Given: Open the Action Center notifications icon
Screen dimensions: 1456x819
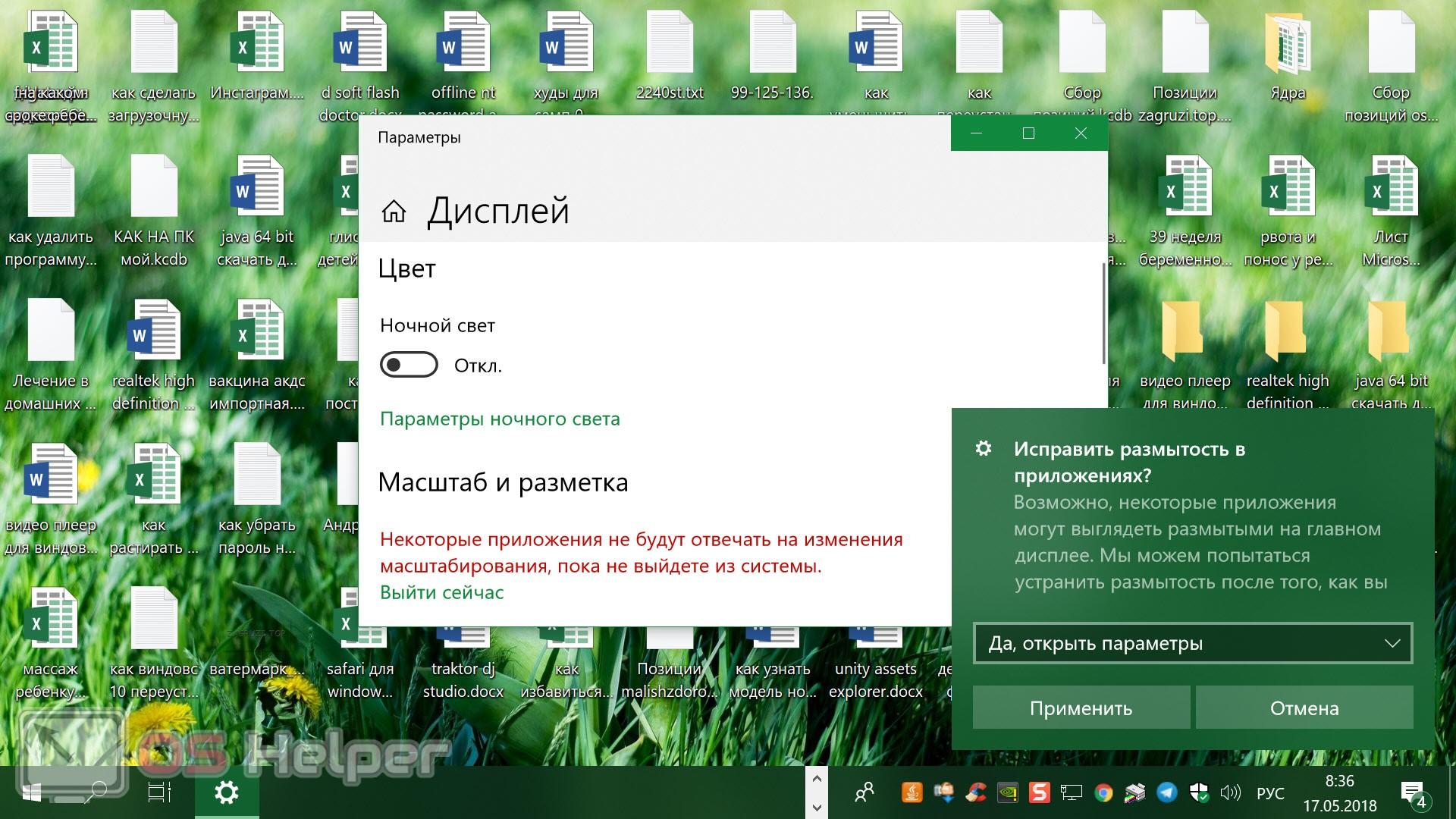Looking at the screenshot, I should (1414, 793).
